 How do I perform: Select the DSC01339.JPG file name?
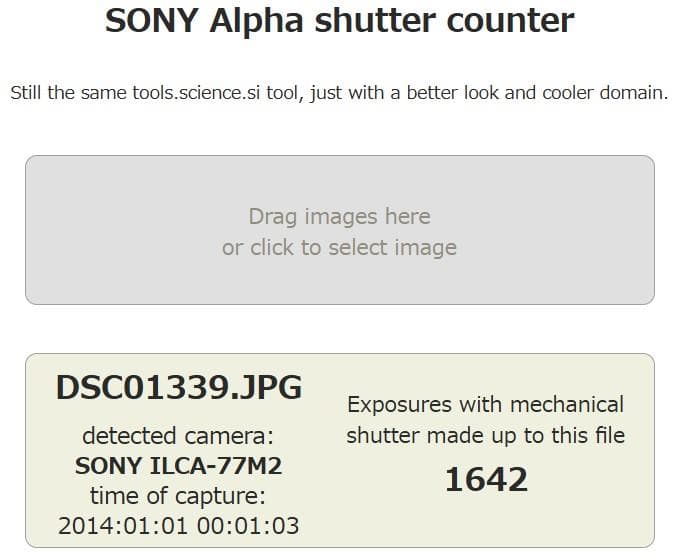tap(179, 388)
